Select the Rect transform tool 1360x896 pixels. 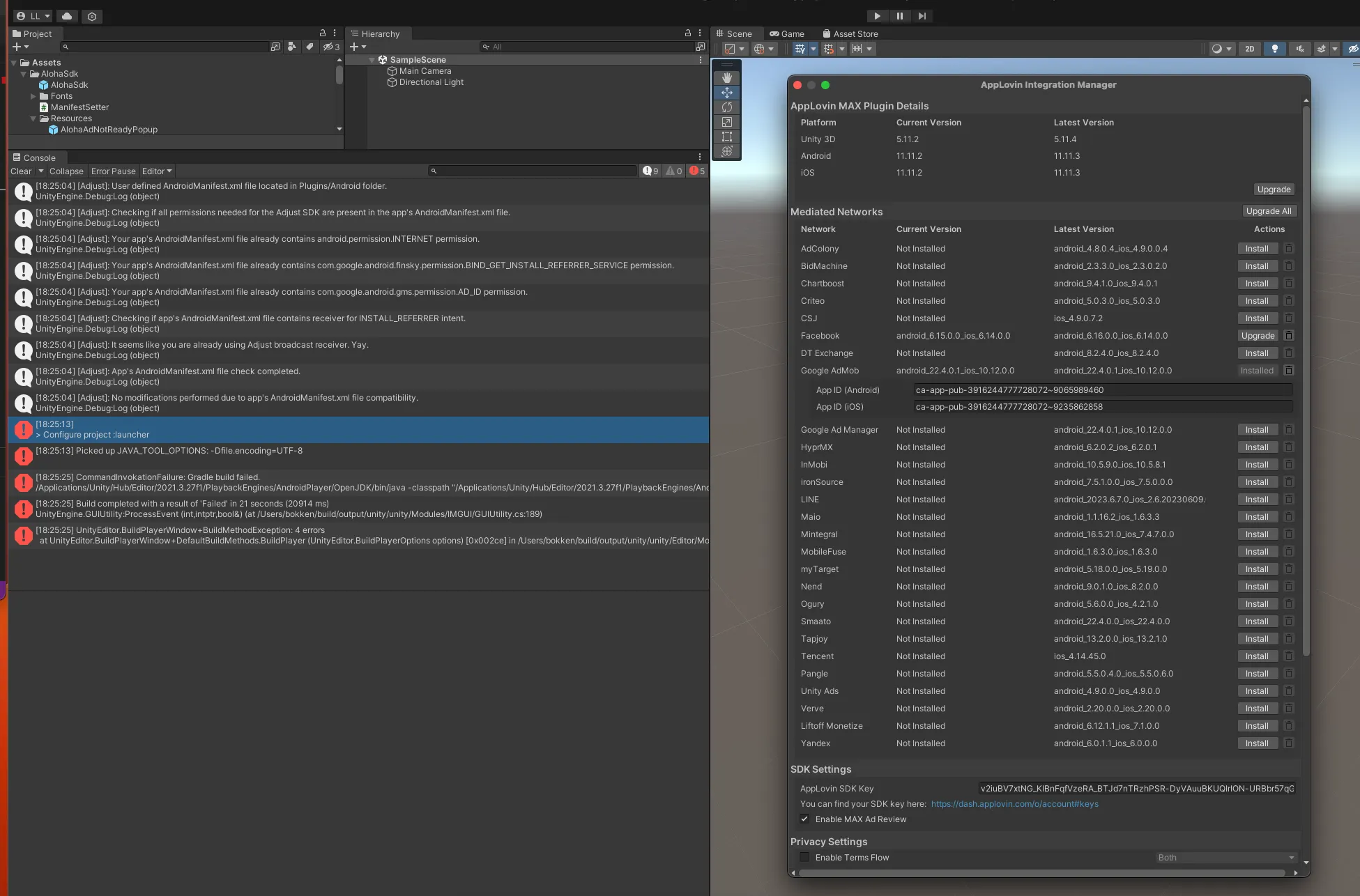click(727, 137)
